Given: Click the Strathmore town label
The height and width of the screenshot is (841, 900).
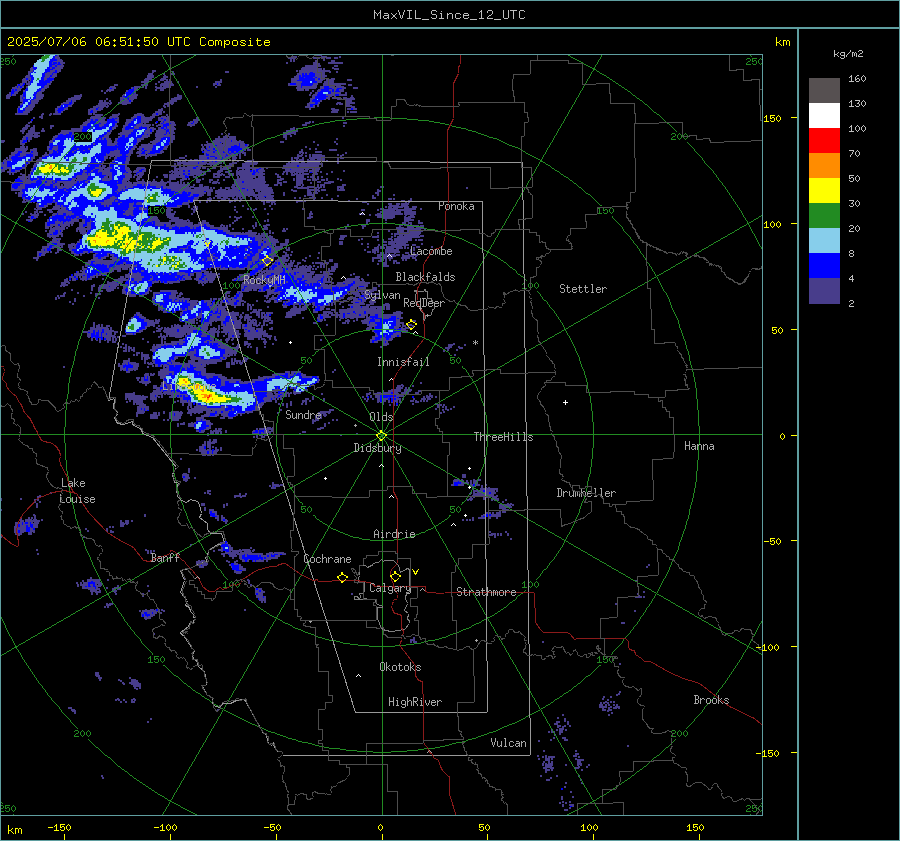Looking at the screenshot, I should (x=486, y=592).
